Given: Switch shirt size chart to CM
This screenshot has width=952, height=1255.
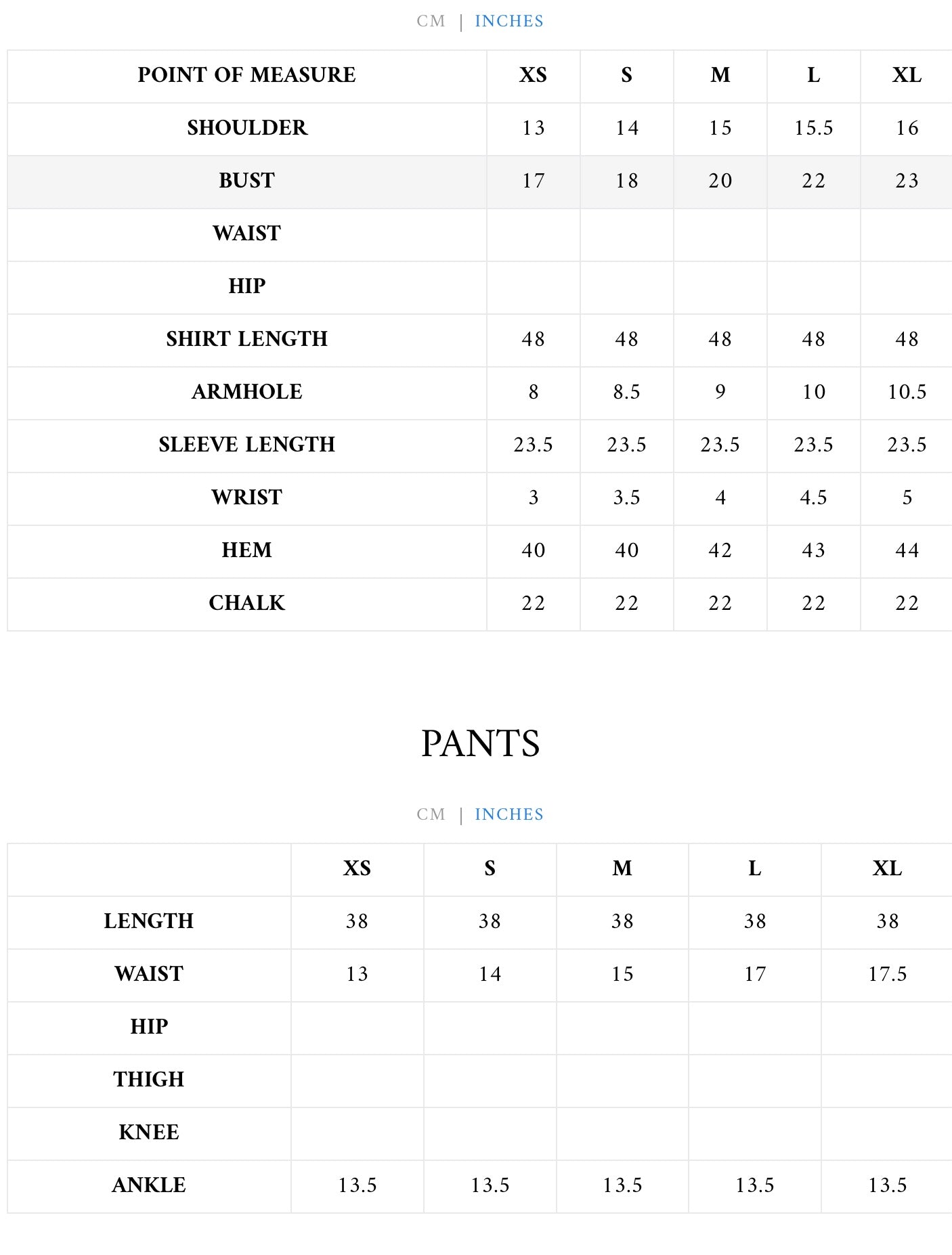Looking at the screenshot, I should coord(431,21).
